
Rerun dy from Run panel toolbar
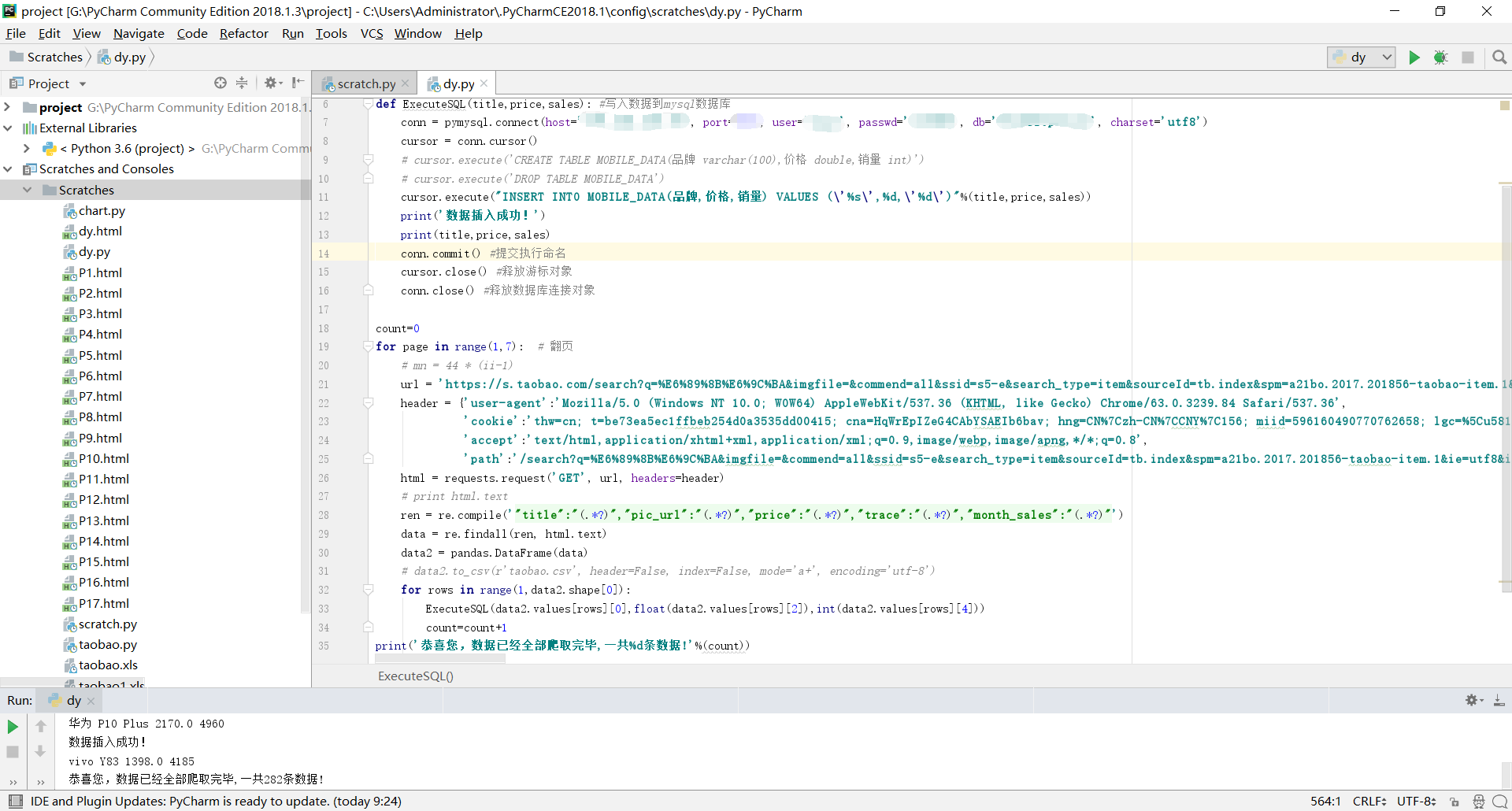coord(13,726)
